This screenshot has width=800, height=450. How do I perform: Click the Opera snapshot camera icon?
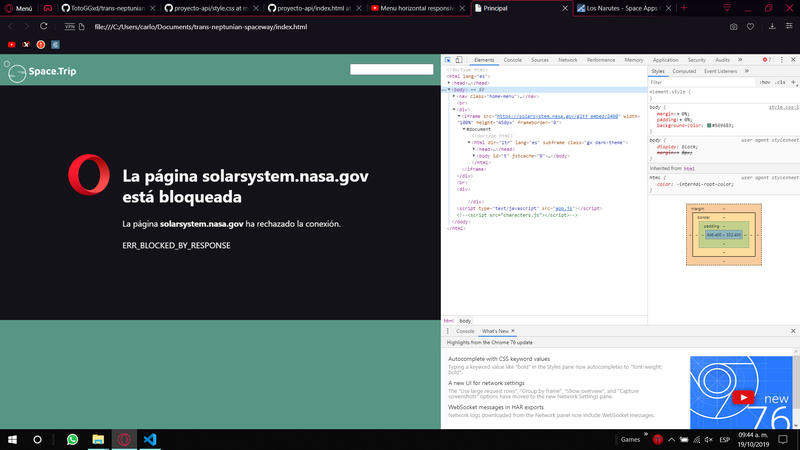coord(734,26)
